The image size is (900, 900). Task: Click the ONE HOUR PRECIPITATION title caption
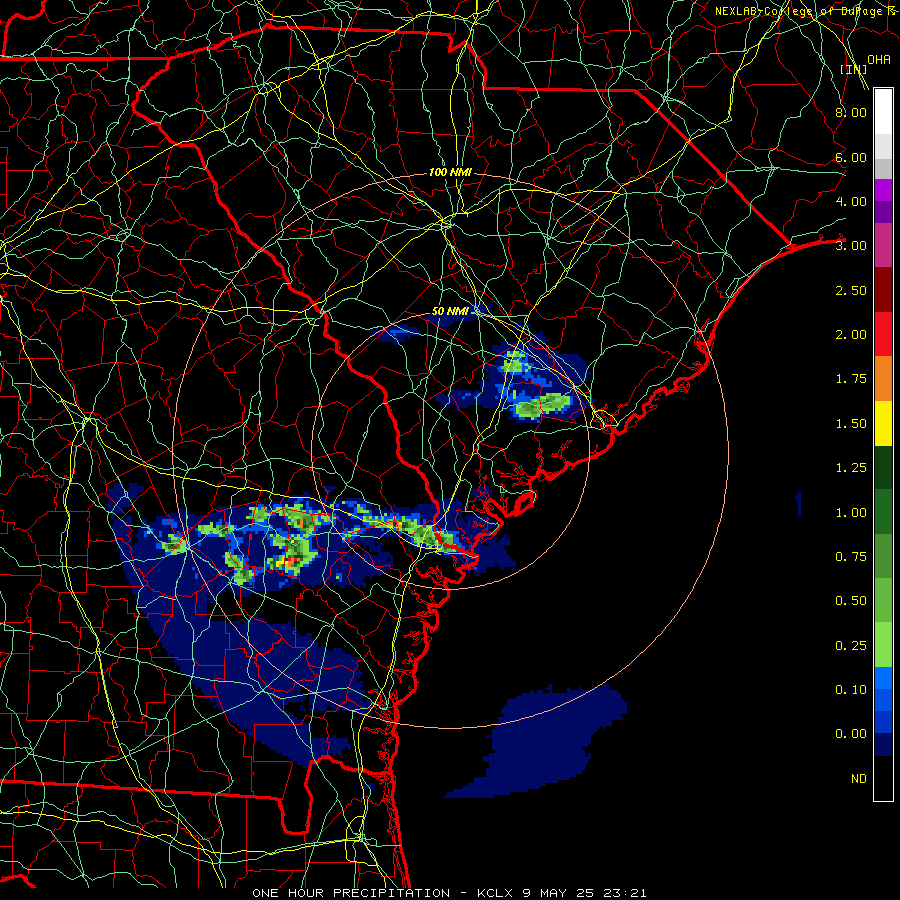coord(449,893)
